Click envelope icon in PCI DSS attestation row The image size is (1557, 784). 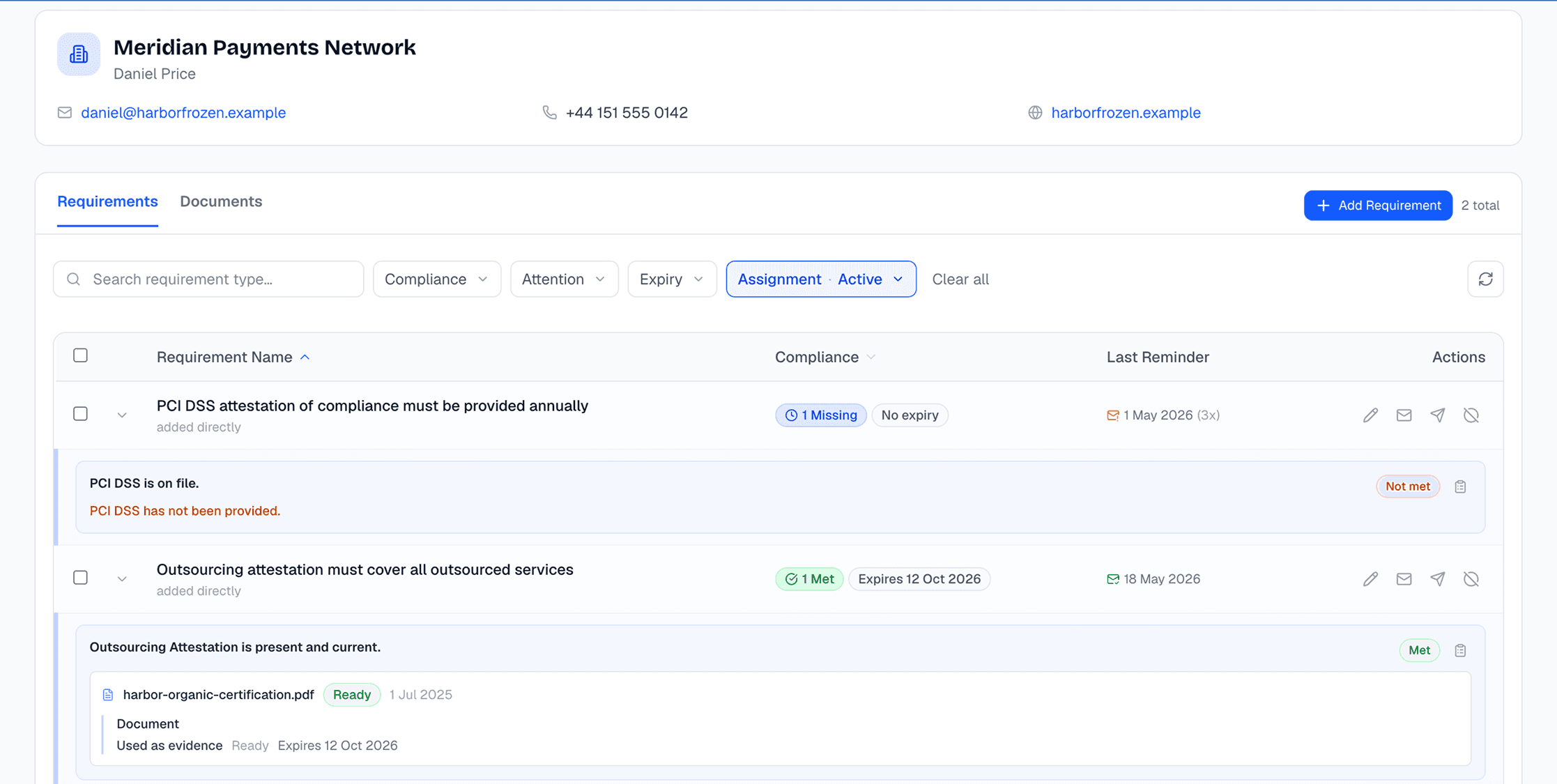pyautogui.click(x=1404, y=415)
